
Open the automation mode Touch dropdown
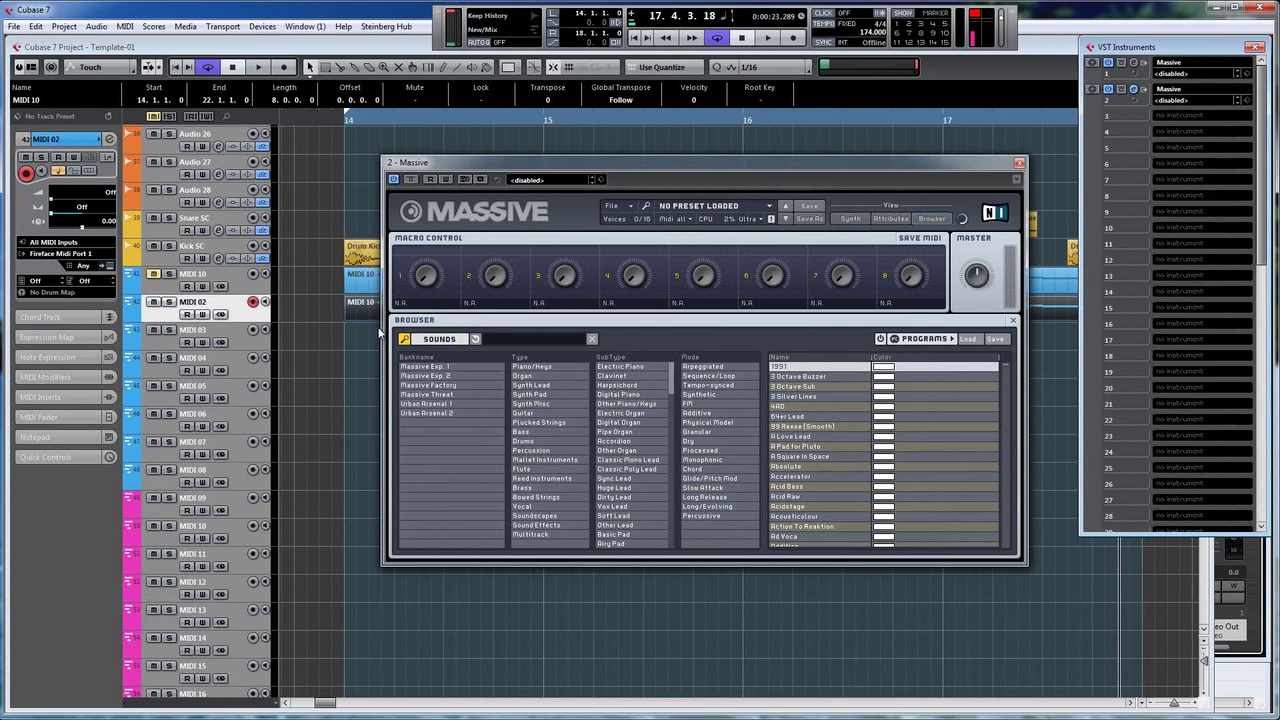(x=100, y=67)
